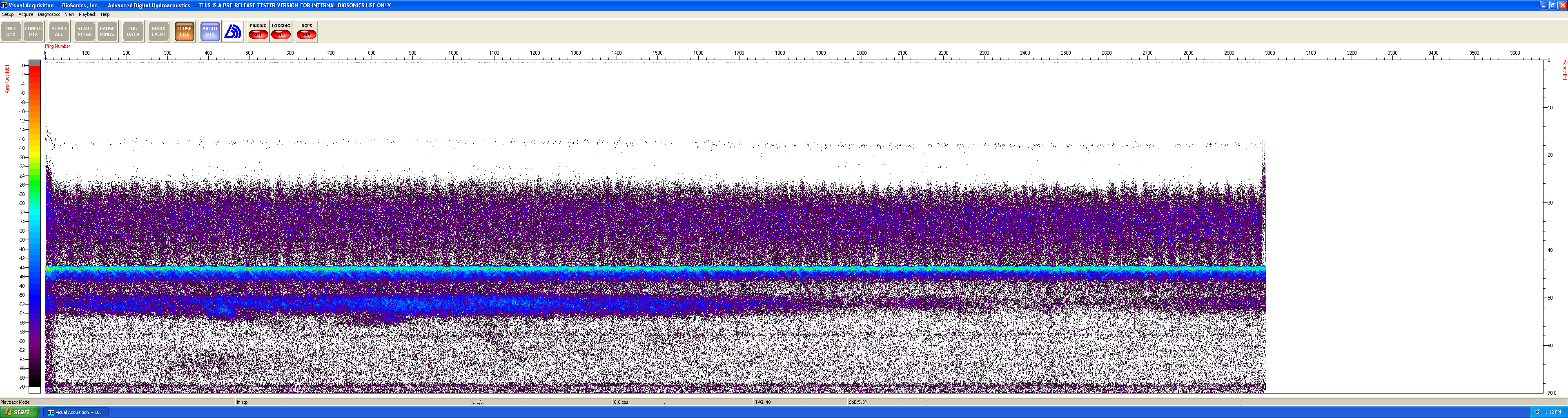Click the '0.0 cps' status bar entry
Image resolution: width=1568 pixels, height=418 pixels.
coord(621,402)
